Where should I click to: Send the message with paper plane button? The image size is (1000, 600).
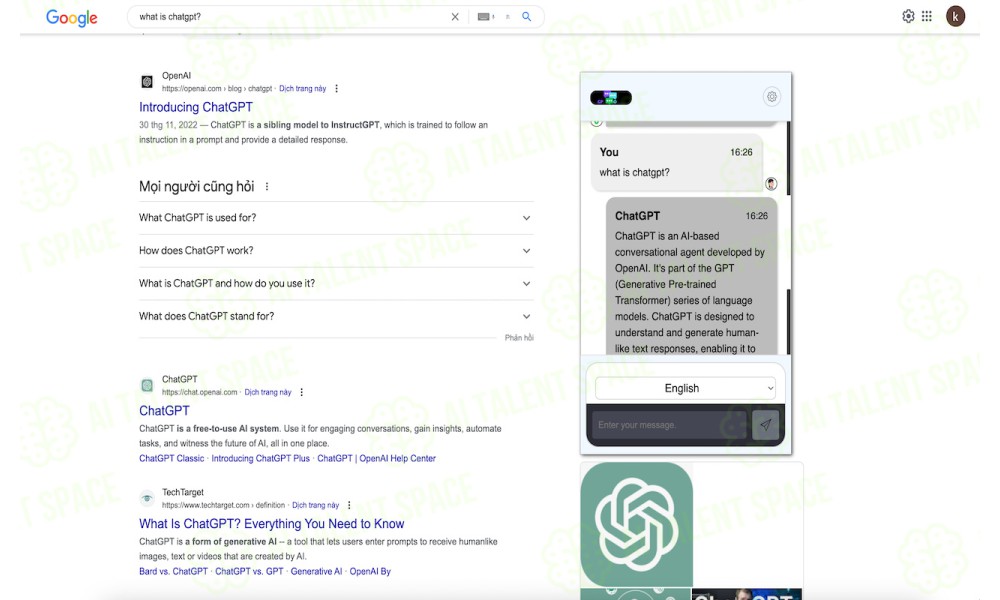pos(765,425)
